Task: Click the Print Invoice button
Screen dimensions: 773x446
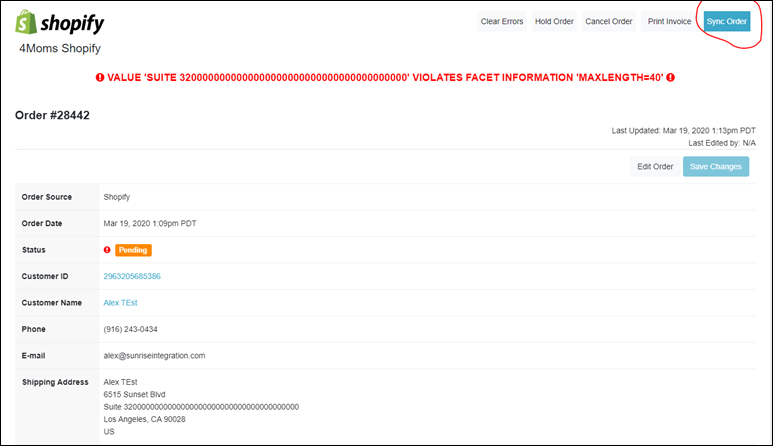Action: [669, 22]
